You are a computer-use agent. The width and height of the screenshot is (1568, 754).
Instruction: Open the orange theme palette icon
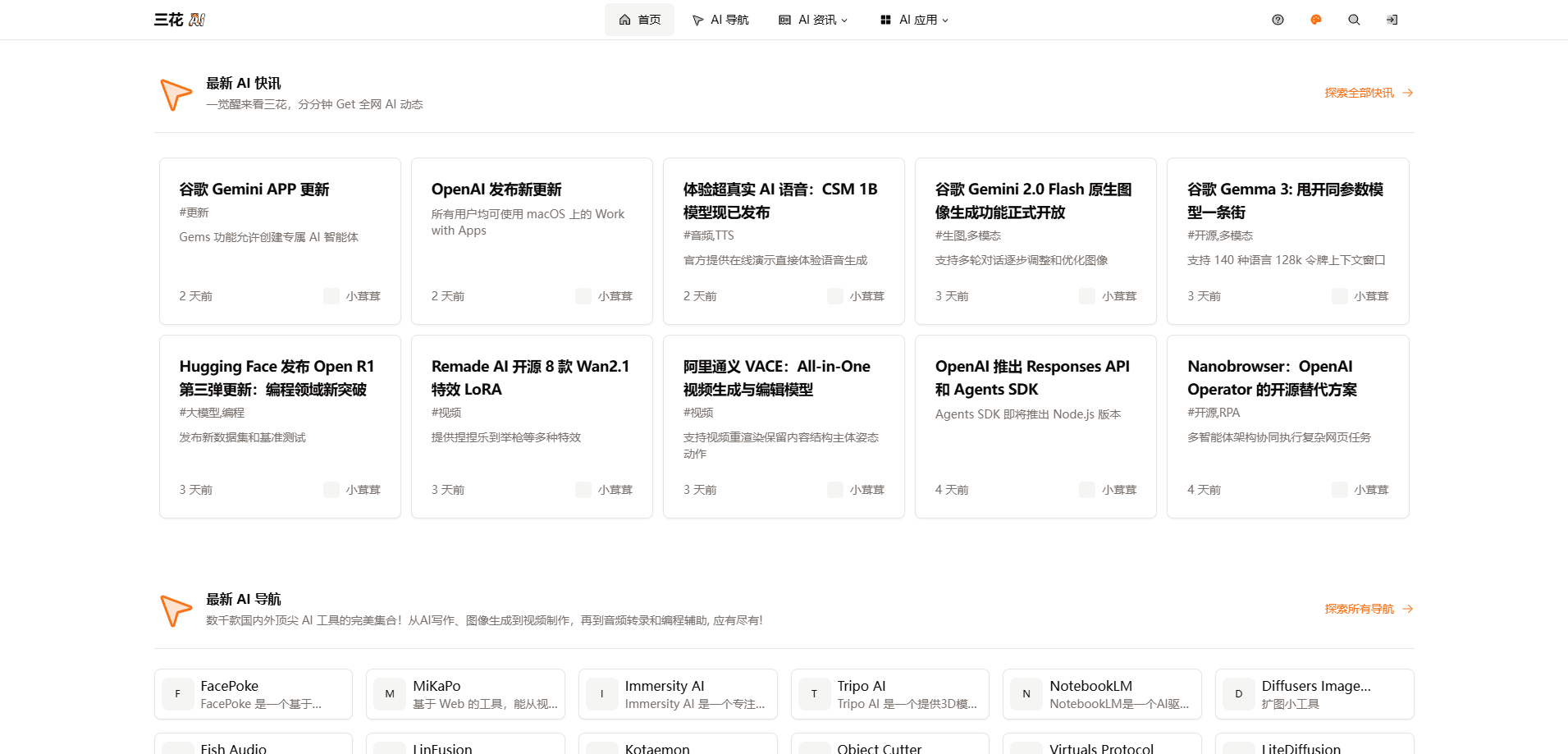click(x=1316, y=20)
